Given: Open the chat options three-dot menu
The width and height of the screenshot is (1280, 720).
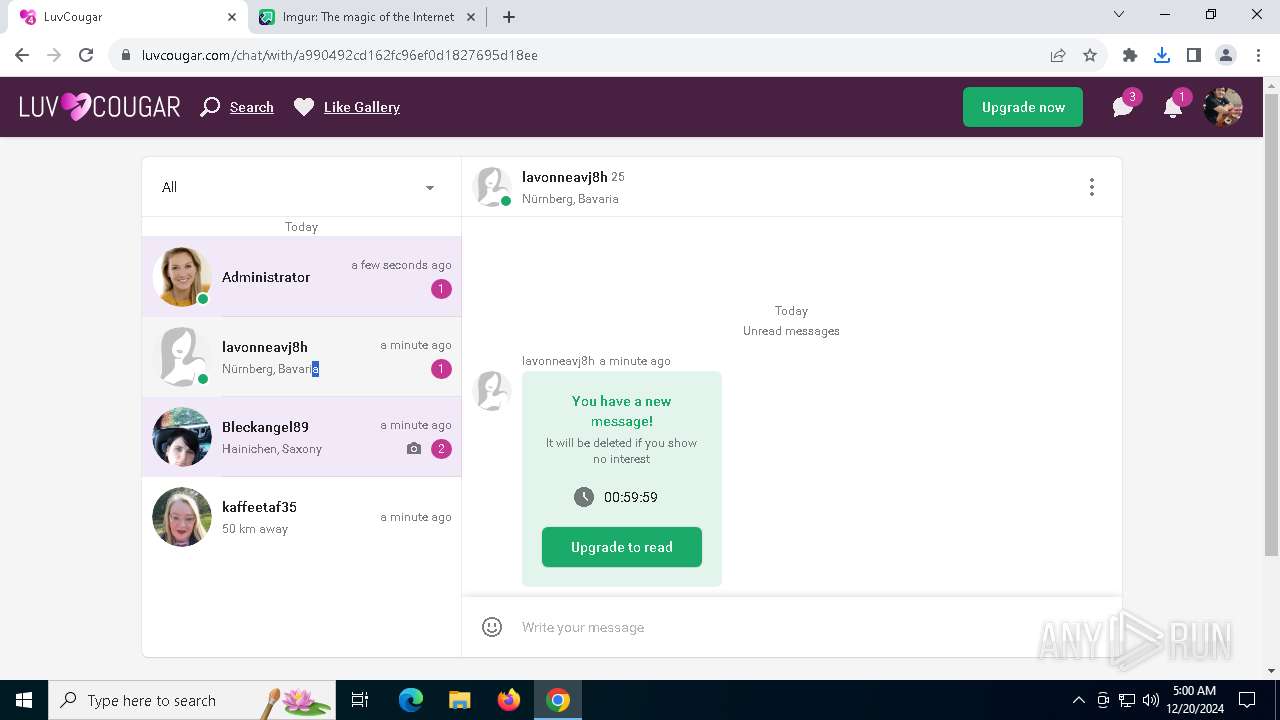Looking at the screenshot, I should [x=1092, y=187].
